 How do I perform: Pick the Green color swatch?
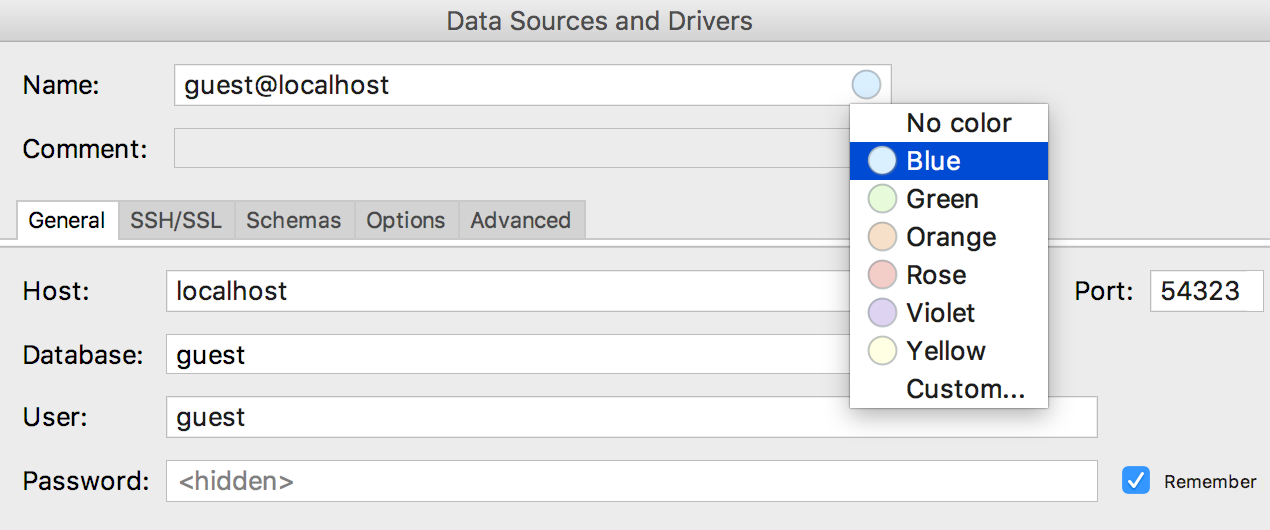pyautogui.click(x=882, y=199)
